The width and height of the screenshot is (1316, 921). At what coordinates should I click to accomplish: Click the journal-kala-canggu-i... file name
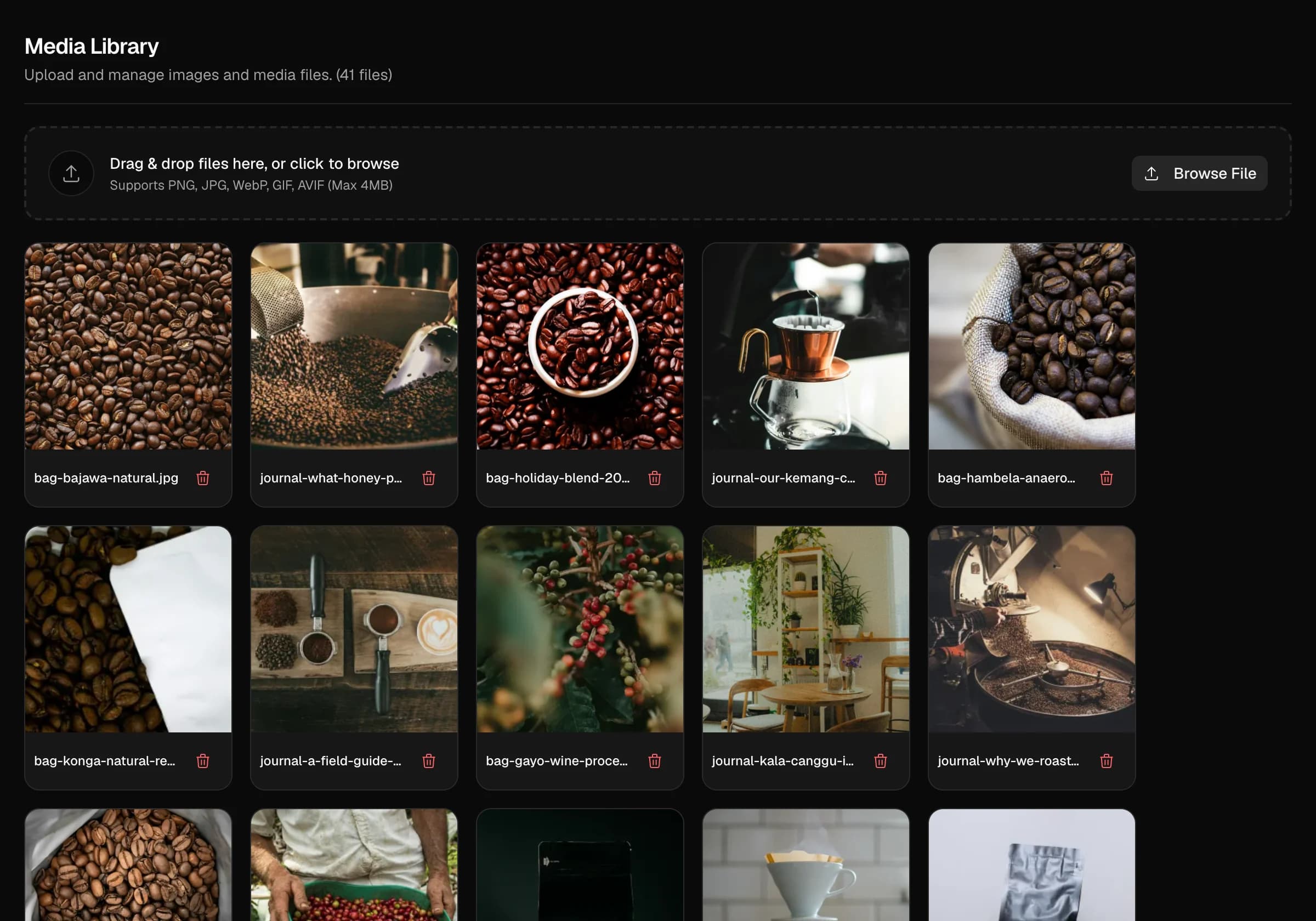(782, 761)
